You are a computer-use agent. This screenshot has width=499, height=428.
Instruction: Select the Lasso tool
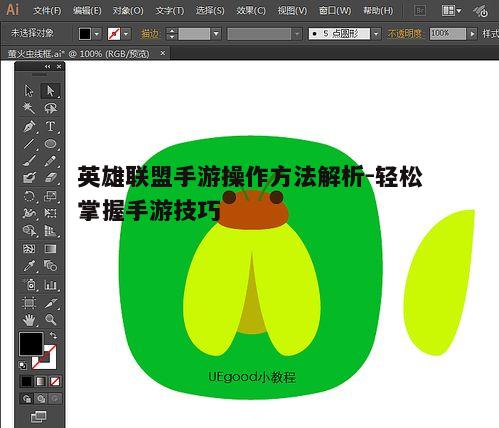click(x=50, y=108)
